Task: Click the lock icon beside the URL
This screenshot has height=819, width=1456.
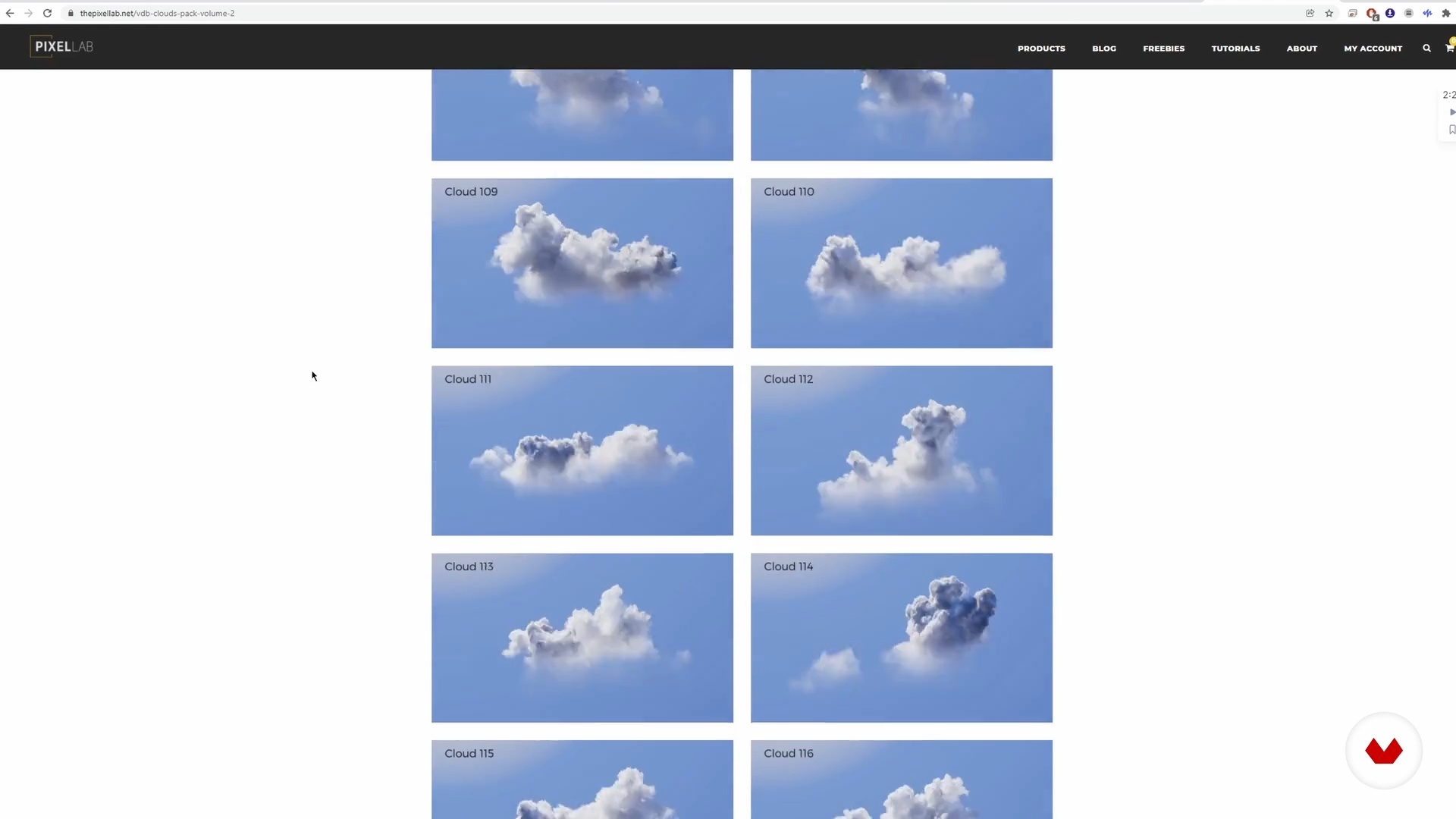Action: [71, 13]
